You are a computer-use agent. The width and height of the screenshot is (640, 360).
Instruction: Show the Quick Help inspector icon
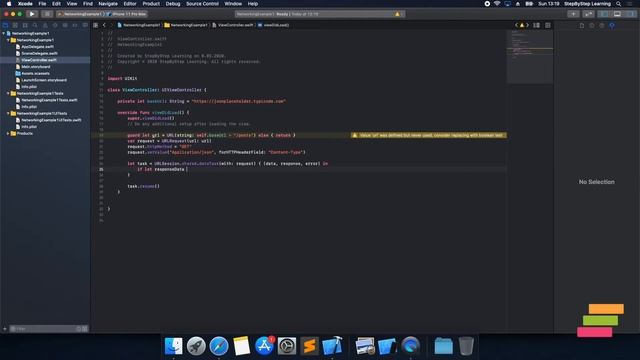pyautogui.click(x=602, y=25)
